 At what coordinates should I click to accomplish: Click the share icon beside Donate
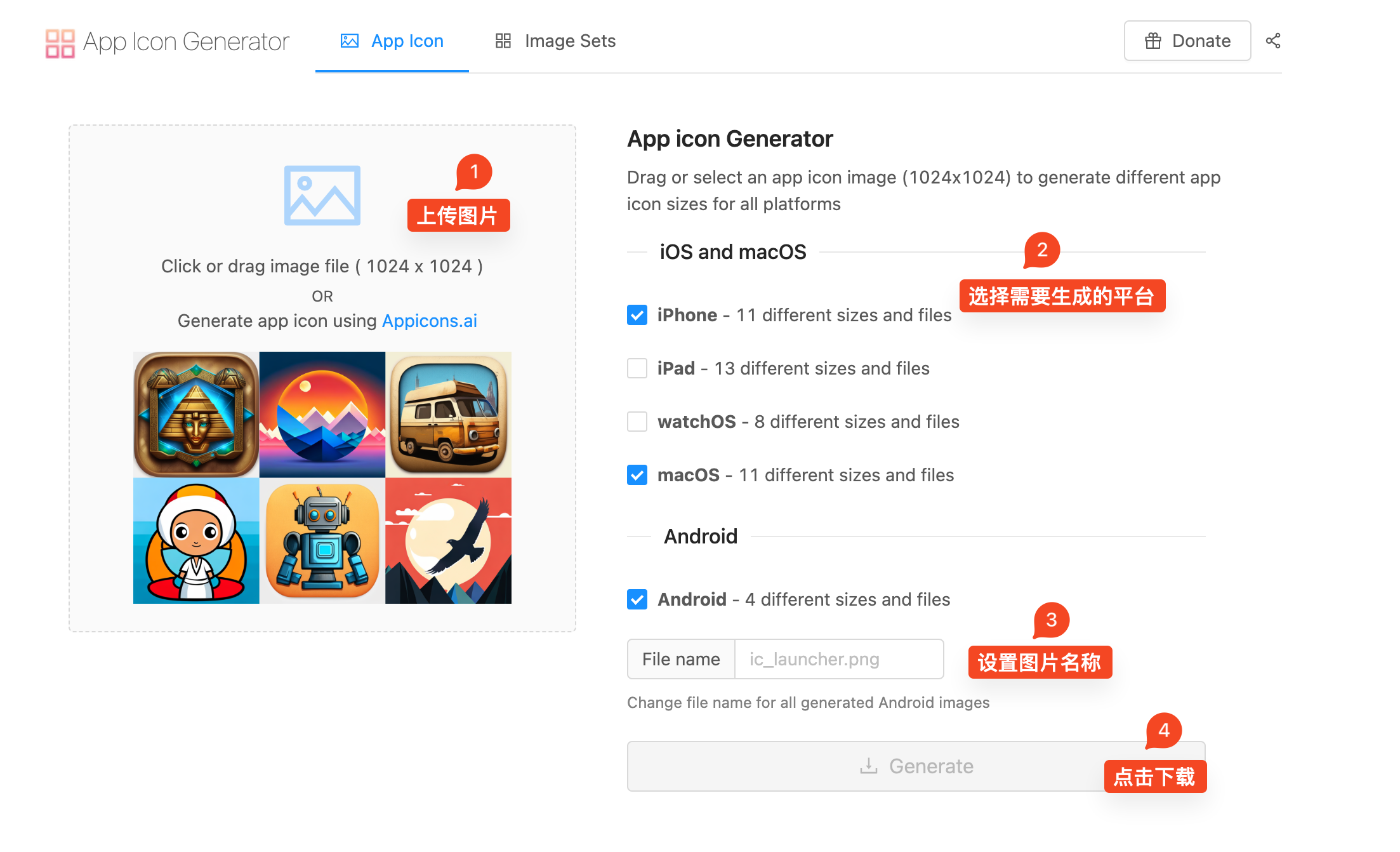(x=1272, y=41)
